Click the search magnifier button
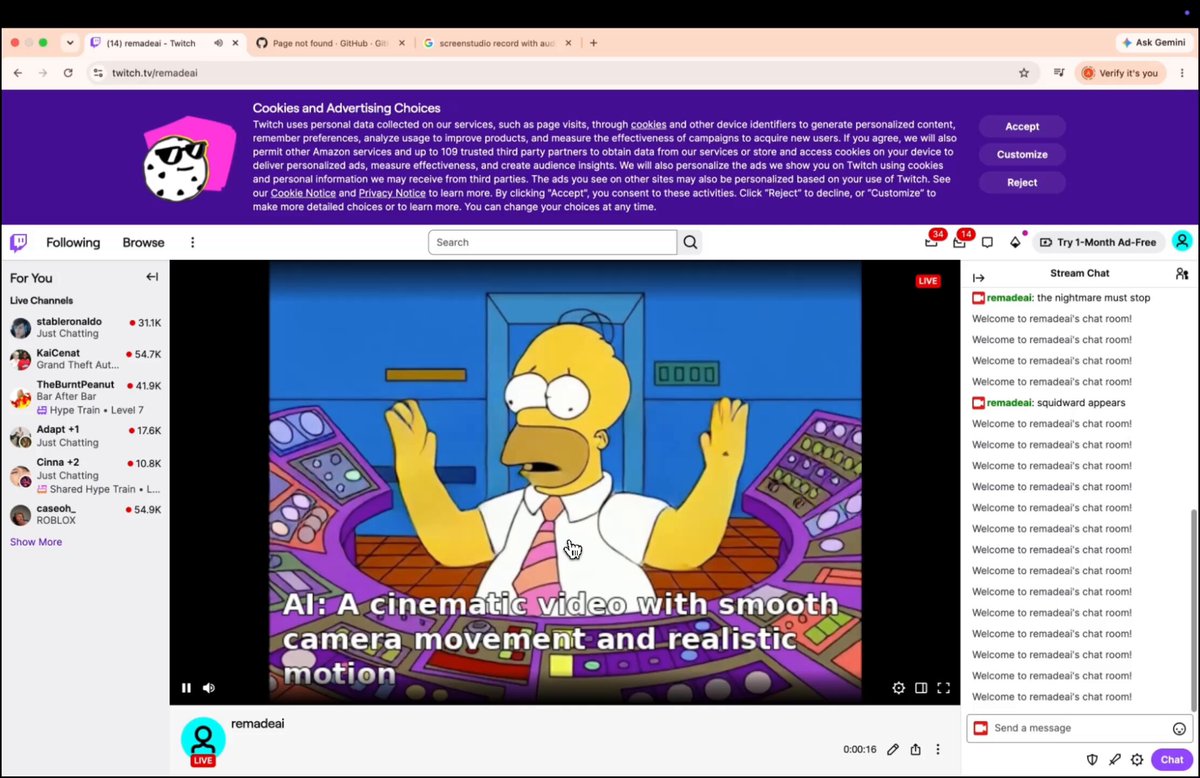1200x778 pixels. [690, 242]
